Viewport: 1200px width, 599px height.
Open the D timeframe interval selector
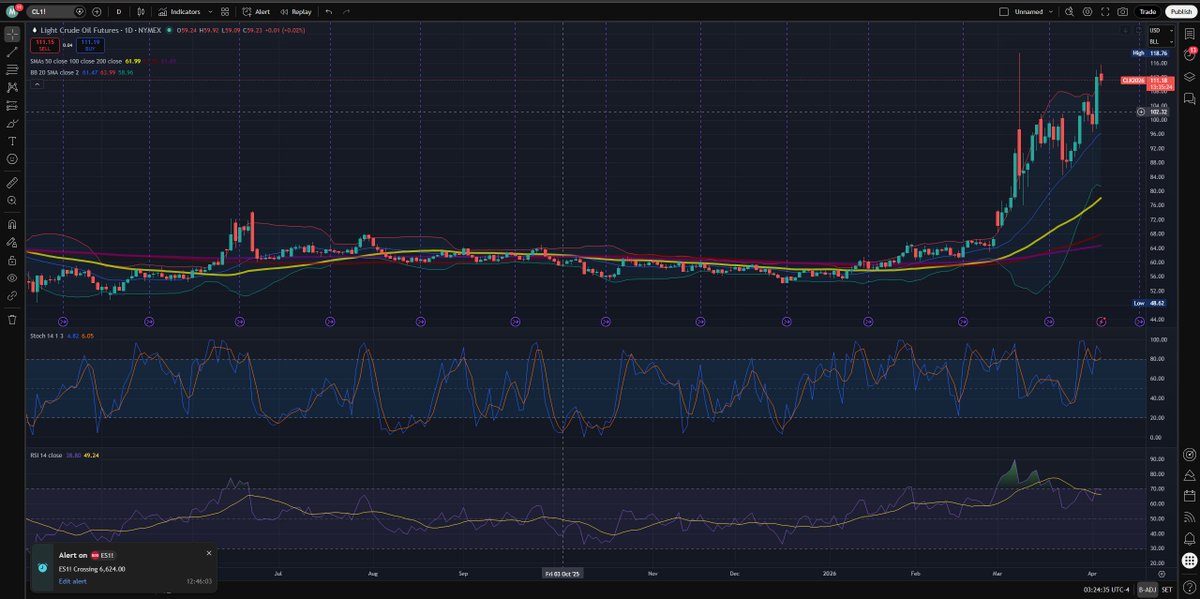tap(118, 12)
